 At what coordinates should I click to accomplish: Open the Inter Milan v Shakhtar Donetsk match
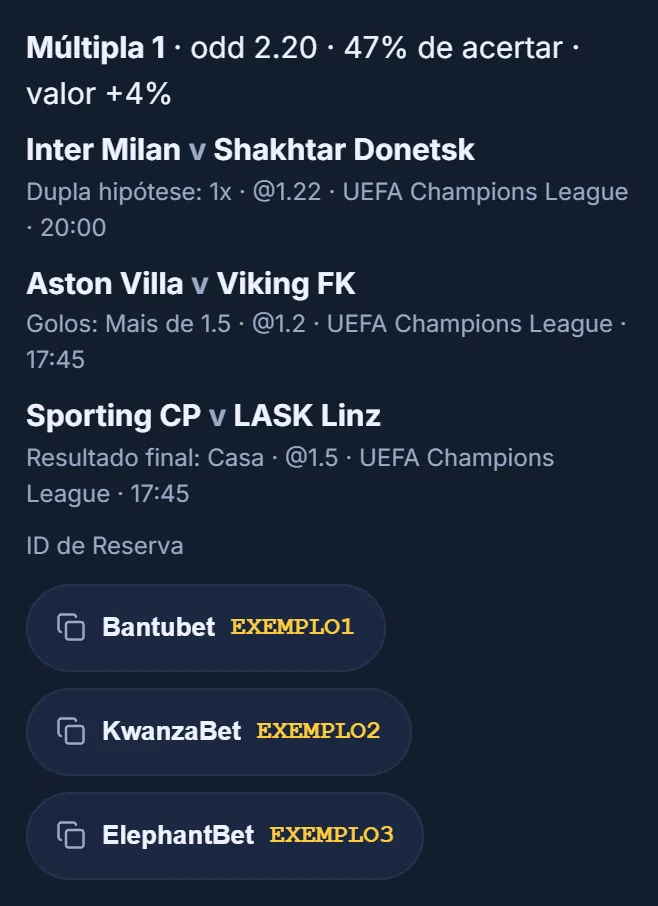250,150
